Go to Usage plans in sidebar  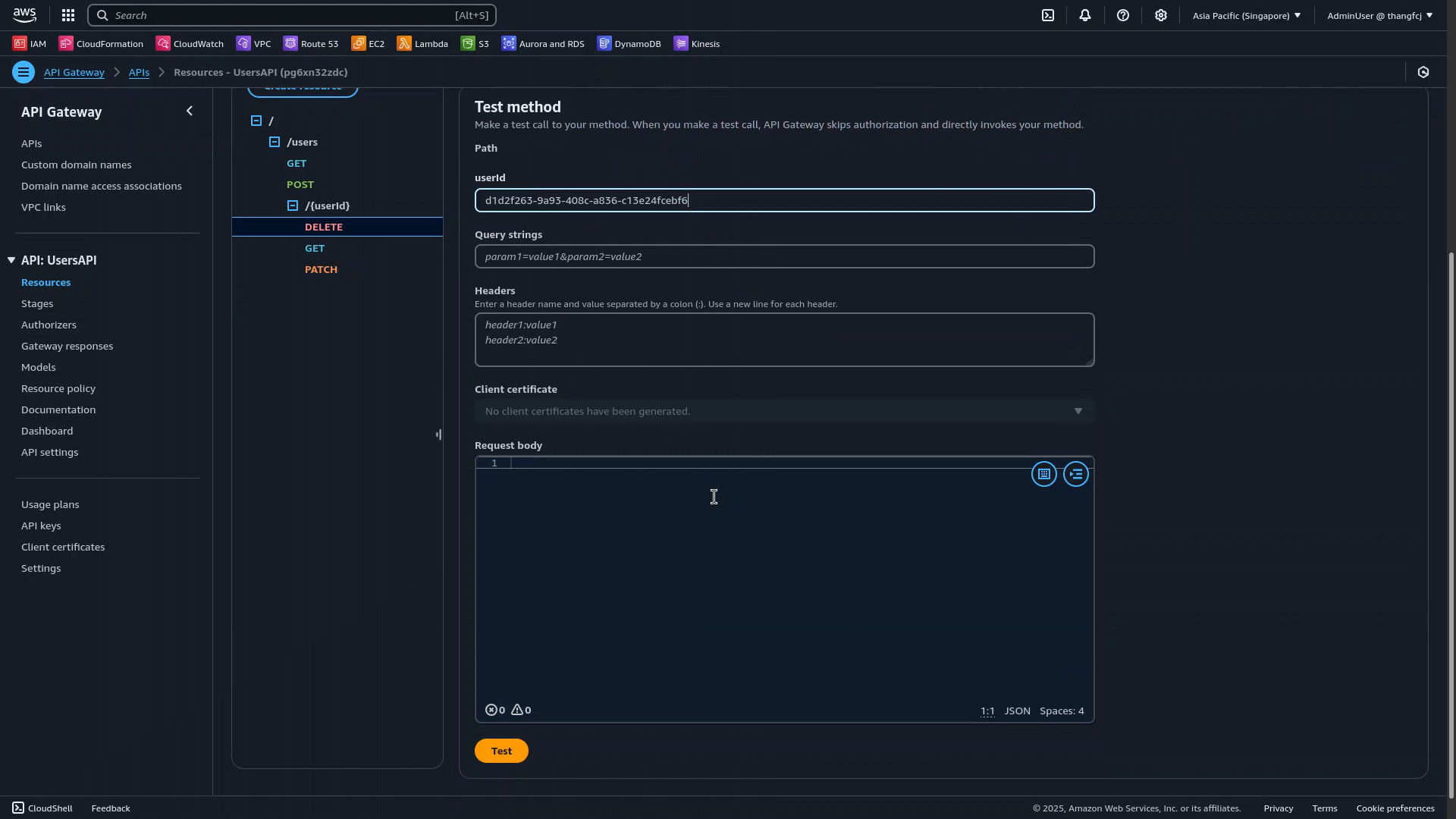tap(50, 504)
